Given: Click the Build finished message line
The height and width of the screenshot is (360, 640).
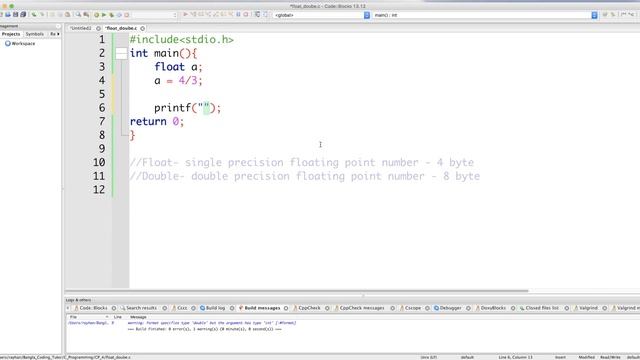Looking at the screenshot, I should (204, 329).
